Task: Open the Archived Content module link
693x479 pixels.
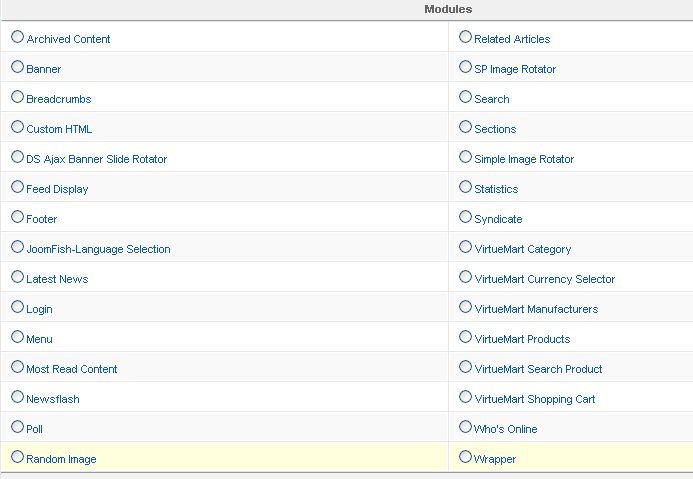Action: coord(68,39)
